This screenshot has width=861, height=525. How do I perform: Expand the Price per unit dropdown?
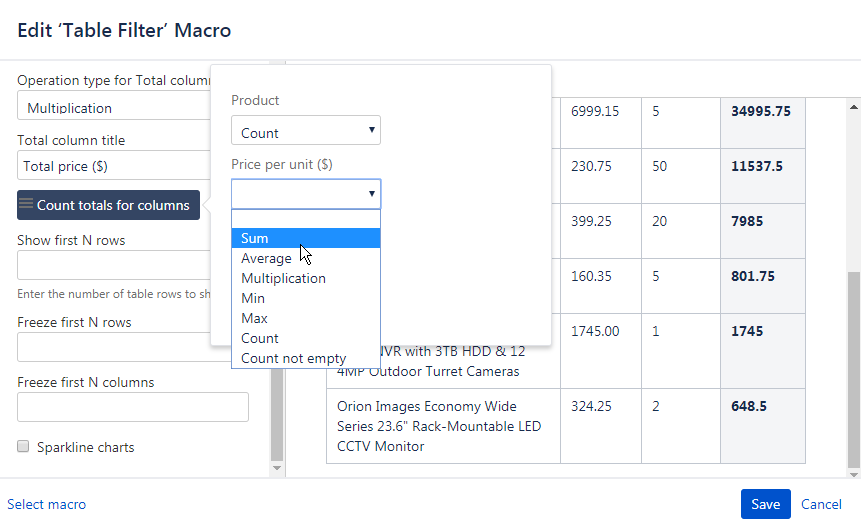305,194
